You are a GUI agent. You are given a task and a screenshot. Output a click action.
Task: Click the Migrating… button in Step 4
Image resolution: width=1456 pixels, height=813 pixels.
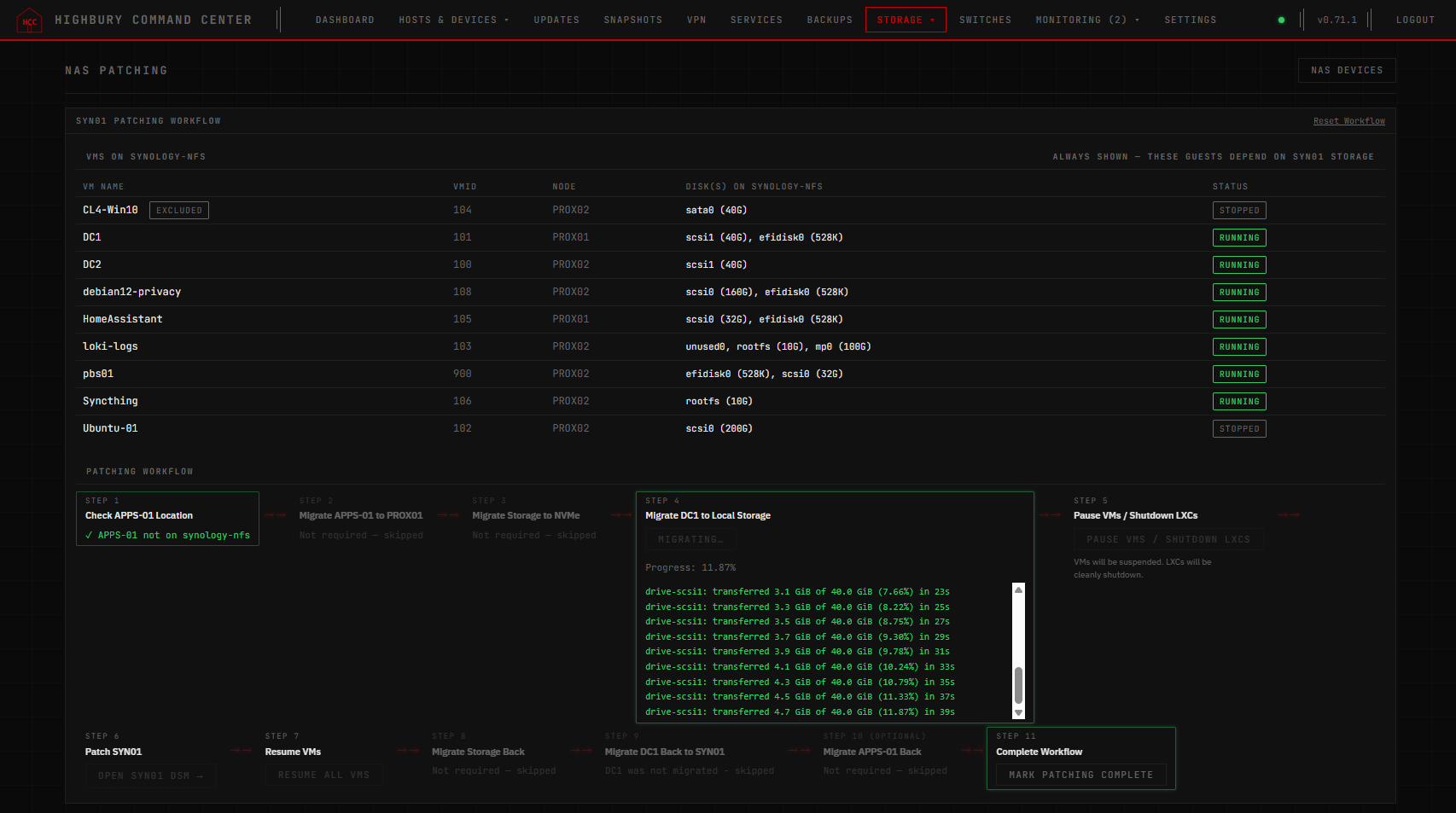click(690, 539)
